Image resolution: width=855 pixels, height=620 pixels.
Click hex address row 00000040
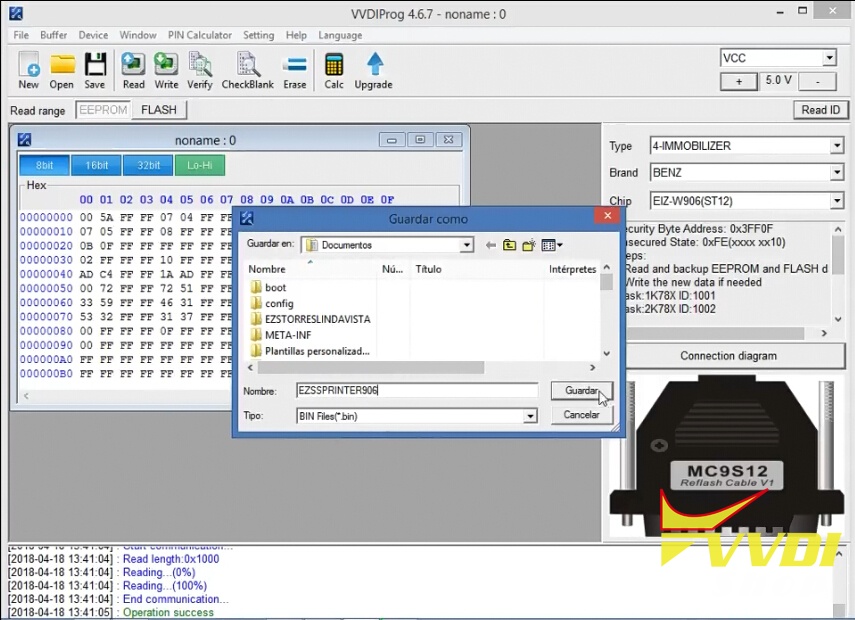[46, 274]
